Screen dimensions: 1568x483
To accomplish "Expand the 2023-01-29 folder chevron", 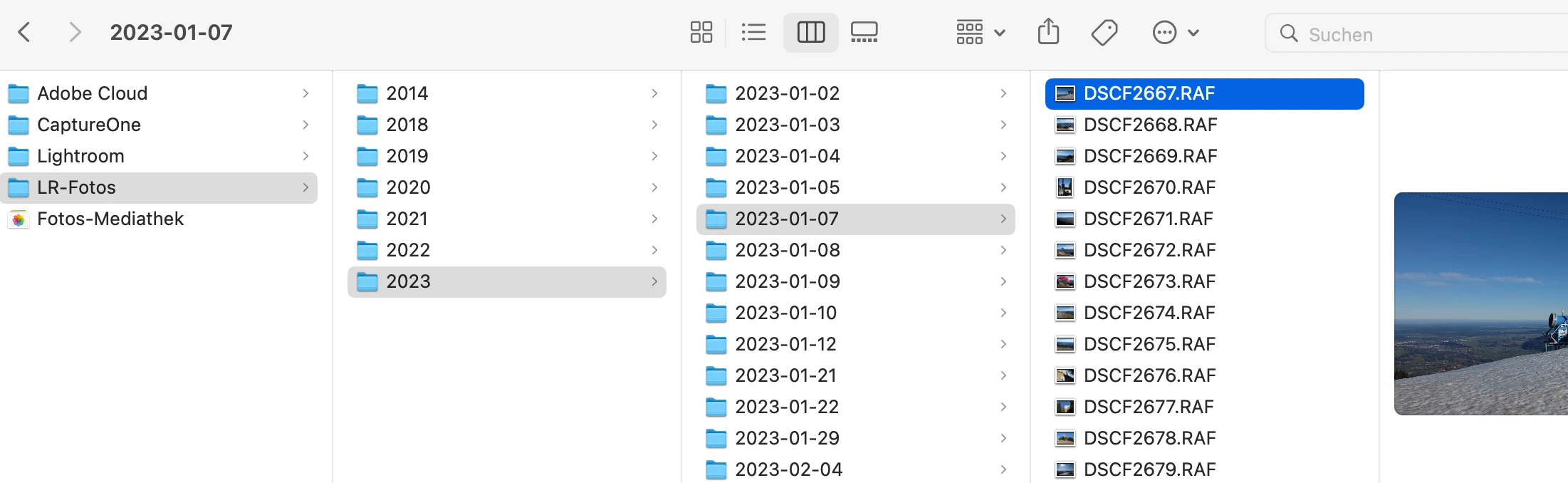I will [x=1003, y=438].
